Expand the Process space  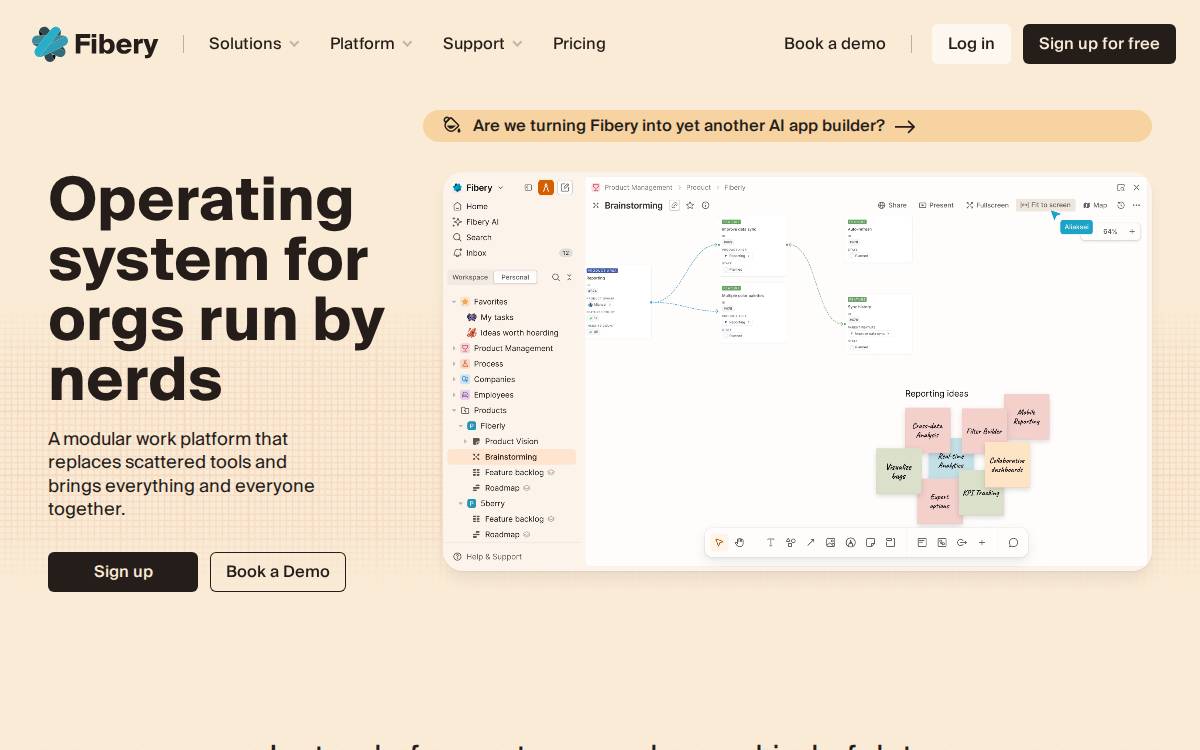pyautogui.click(x=454, y=364)
